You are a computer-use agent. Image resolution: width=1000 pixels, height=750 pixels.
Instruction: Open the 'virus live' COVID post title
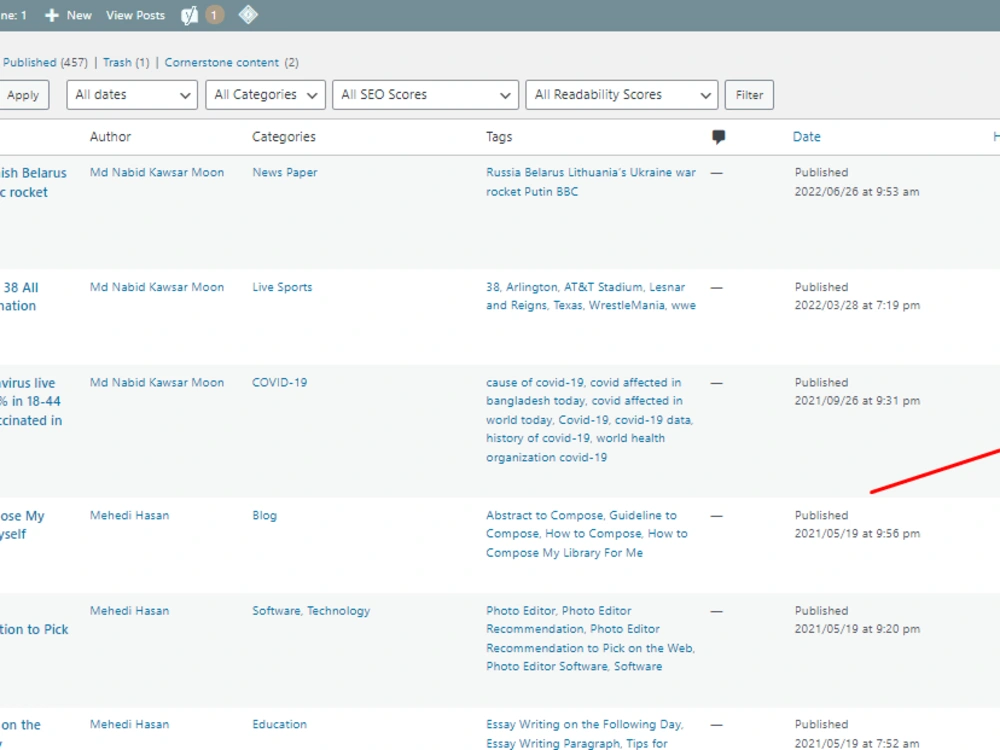pyautogui.click(x=31, y=402)
